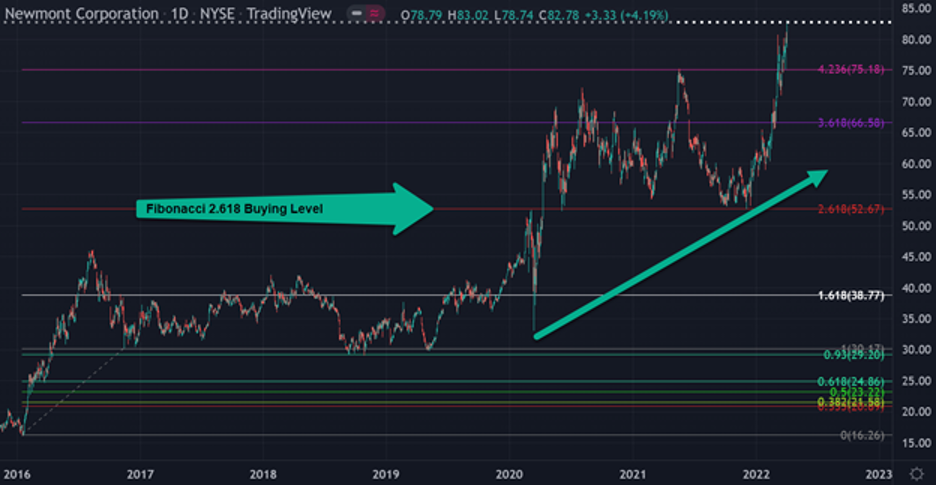
Task: Select the 0.618(24.86) Fibonacci level label
Action: pyautogui.click(x=851, y=382)
